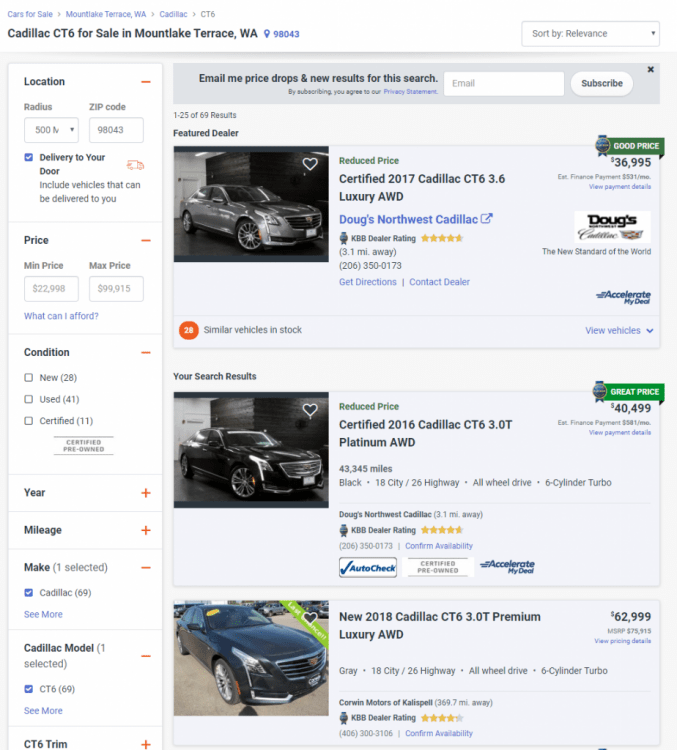Expand the Mileage filter section

click(146, 530)
